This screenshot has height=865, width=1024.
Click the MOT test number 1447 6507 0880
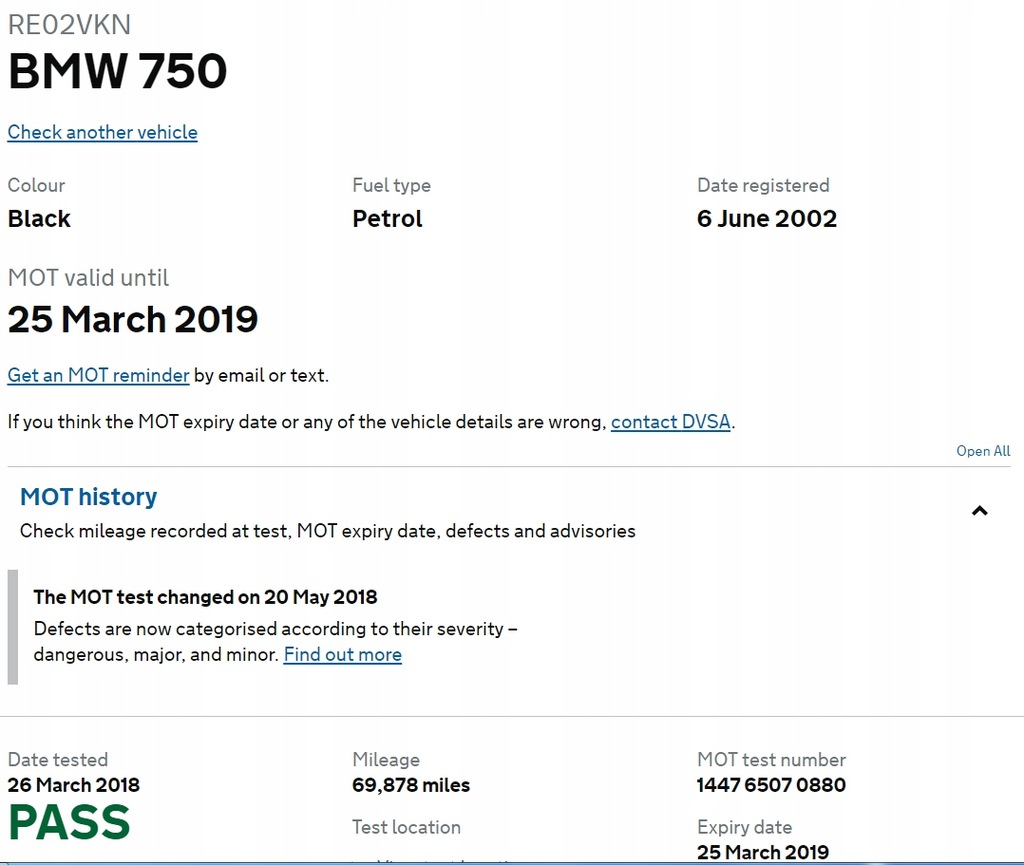[x=771, y=785]
